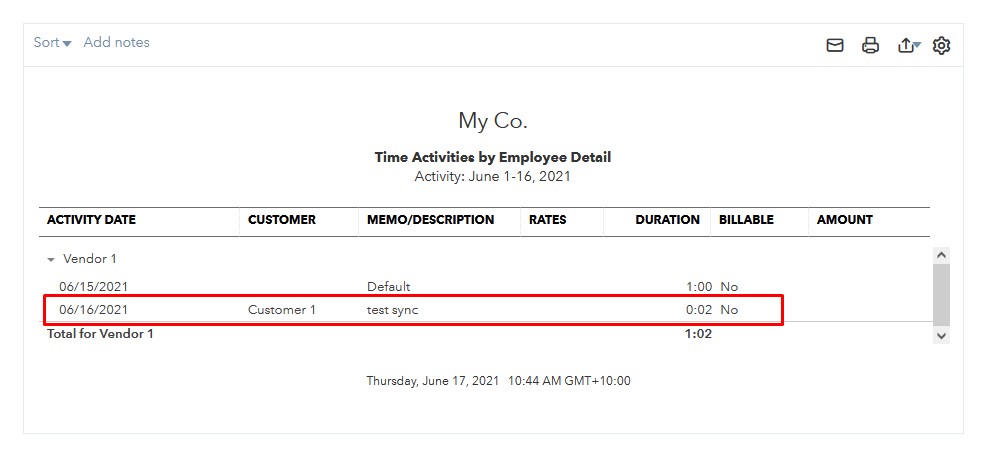Open report settings gear icon
998x460 pixels.
coord(941,45)
